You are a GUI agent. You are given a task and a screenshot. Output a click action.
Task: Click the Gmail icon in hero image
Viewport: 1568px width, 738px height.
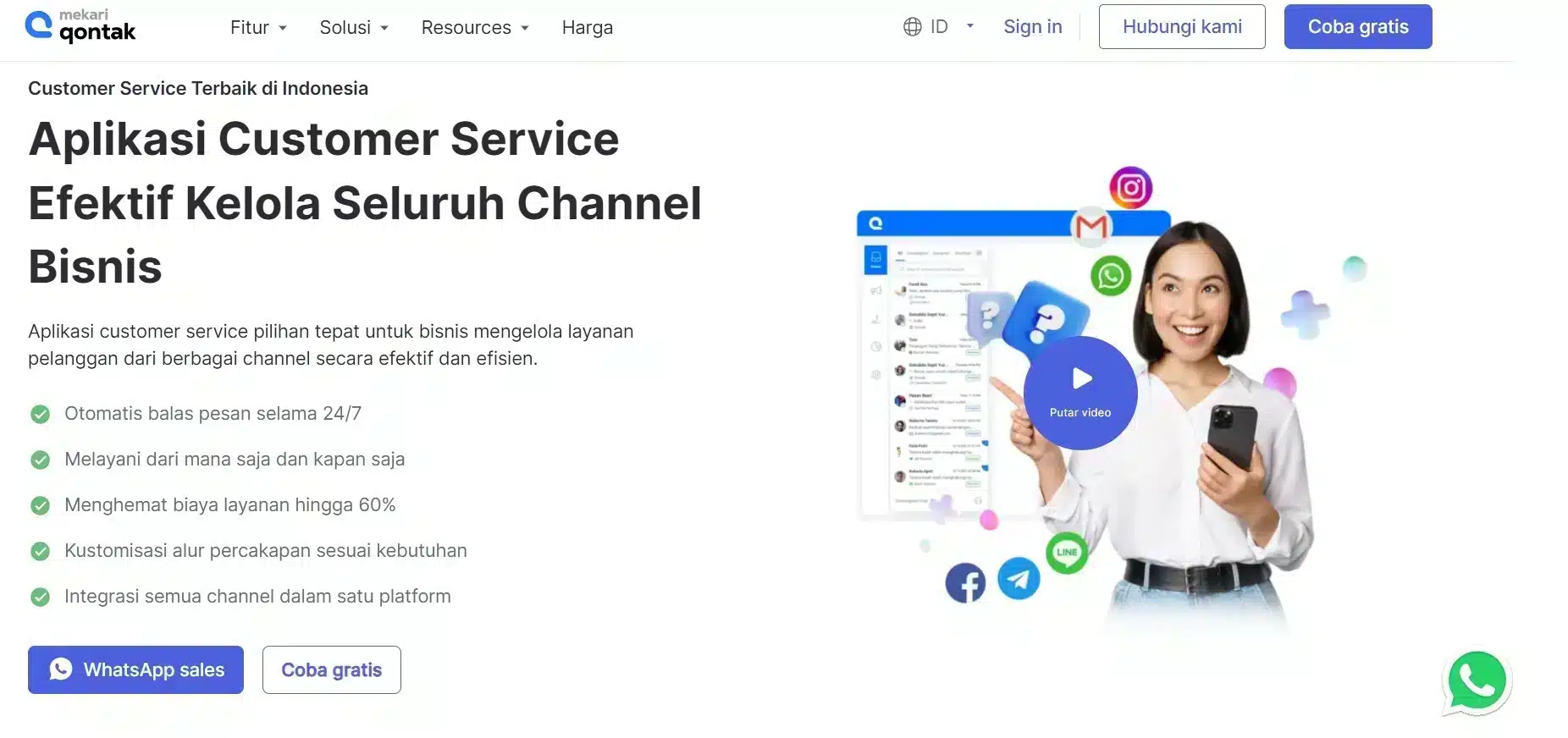click(1091, 226)
